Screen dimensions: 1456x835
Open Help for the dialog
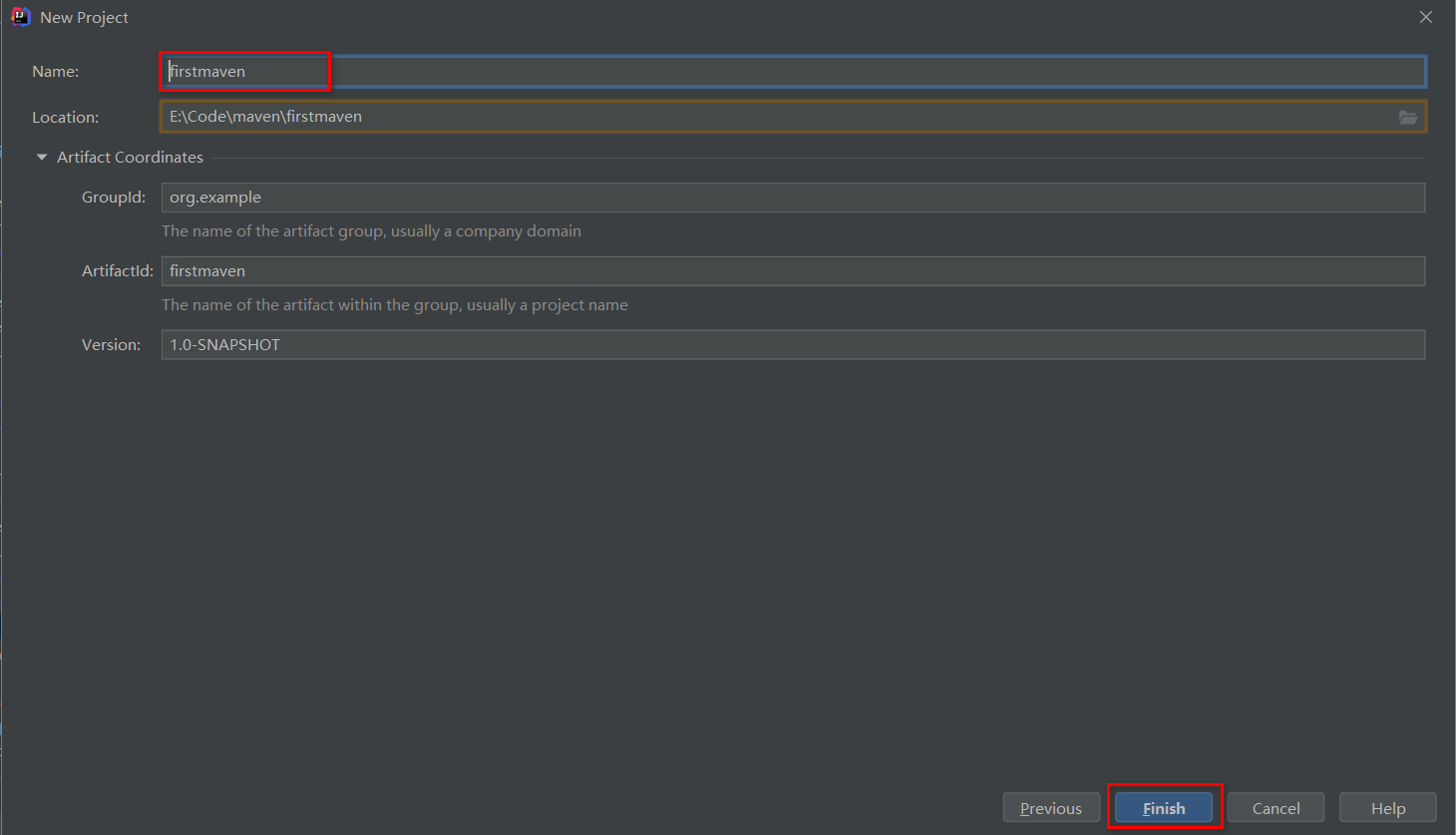(x=1387, y=808)
